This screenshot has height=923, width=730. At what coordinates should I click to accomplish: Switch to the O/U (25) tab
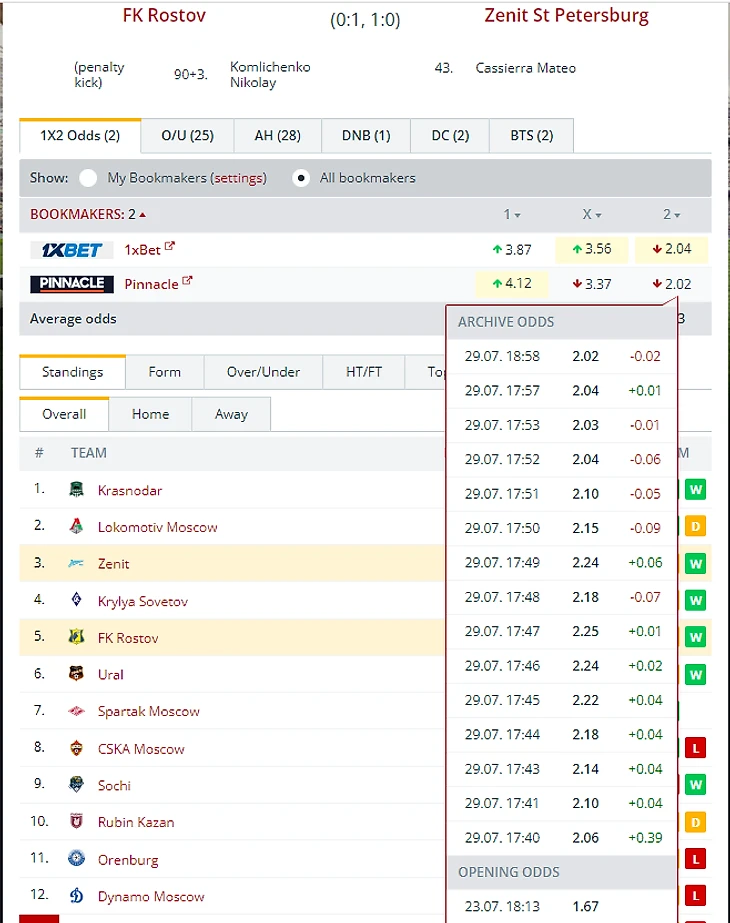pos(187,135)
